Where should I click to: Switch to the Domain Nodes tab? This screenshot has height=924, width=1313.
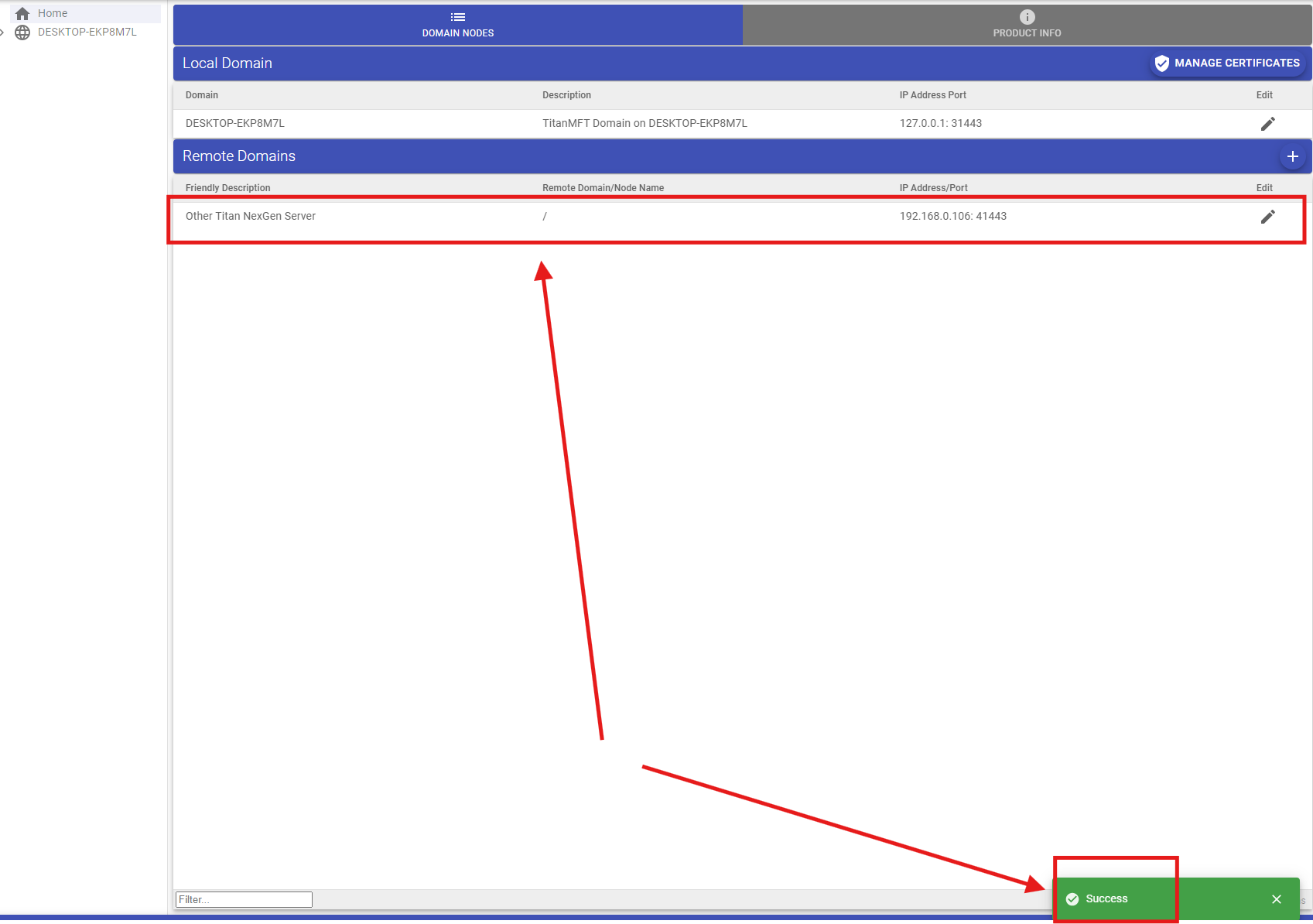click(457, 25)
